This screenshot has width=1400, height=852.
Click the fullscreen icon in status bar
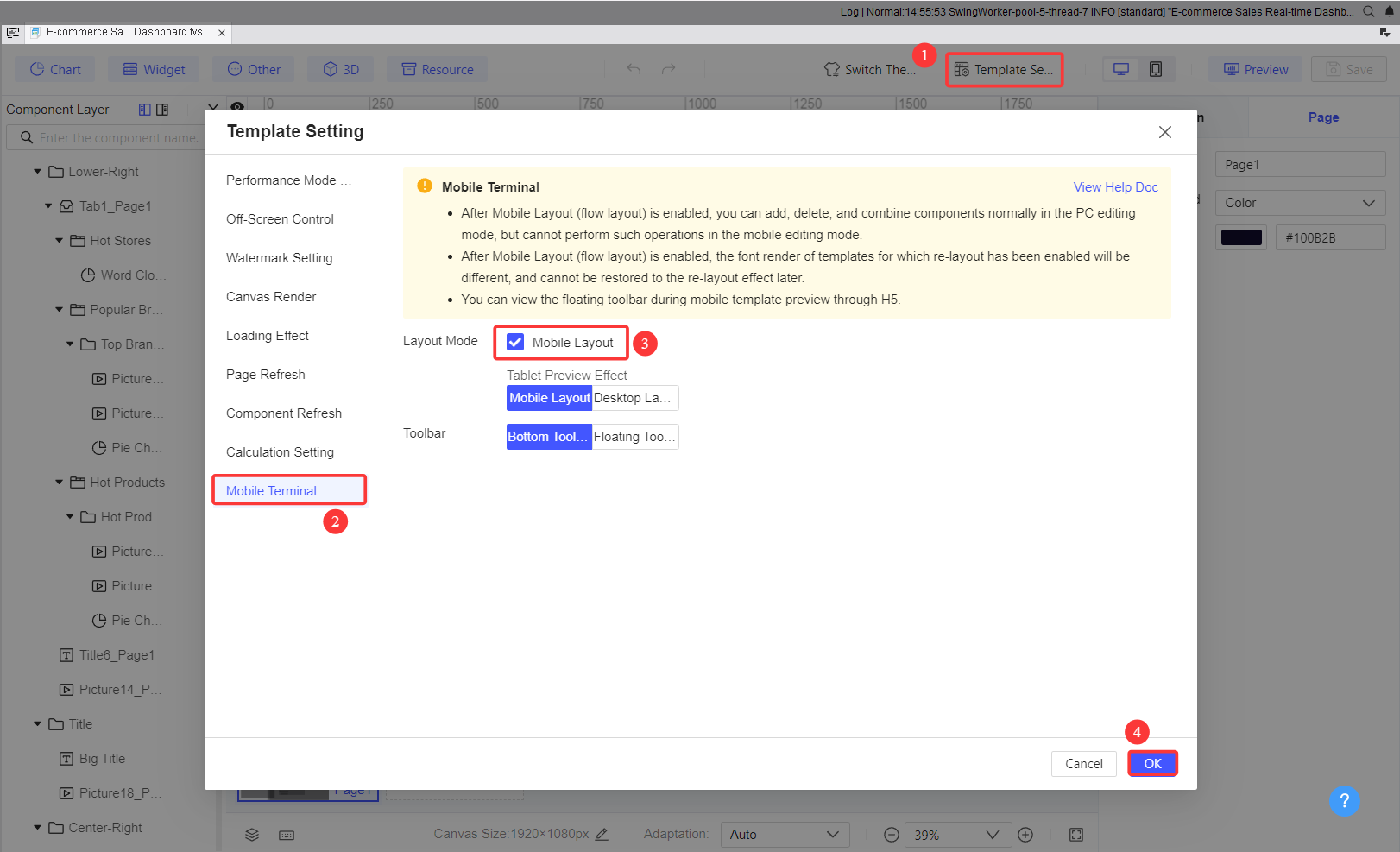click(1075, 834)
